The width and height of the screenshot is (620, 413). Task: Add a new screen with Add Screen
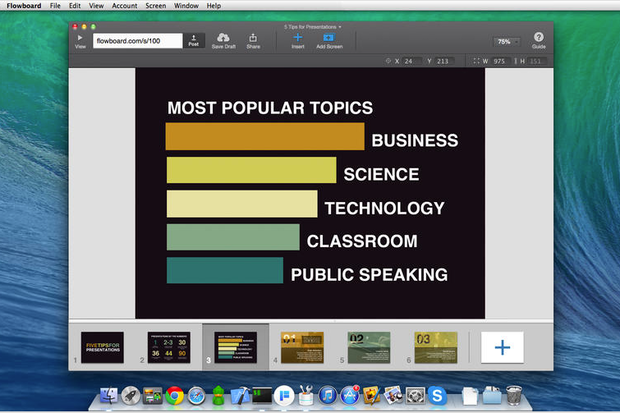click(329, 41)
